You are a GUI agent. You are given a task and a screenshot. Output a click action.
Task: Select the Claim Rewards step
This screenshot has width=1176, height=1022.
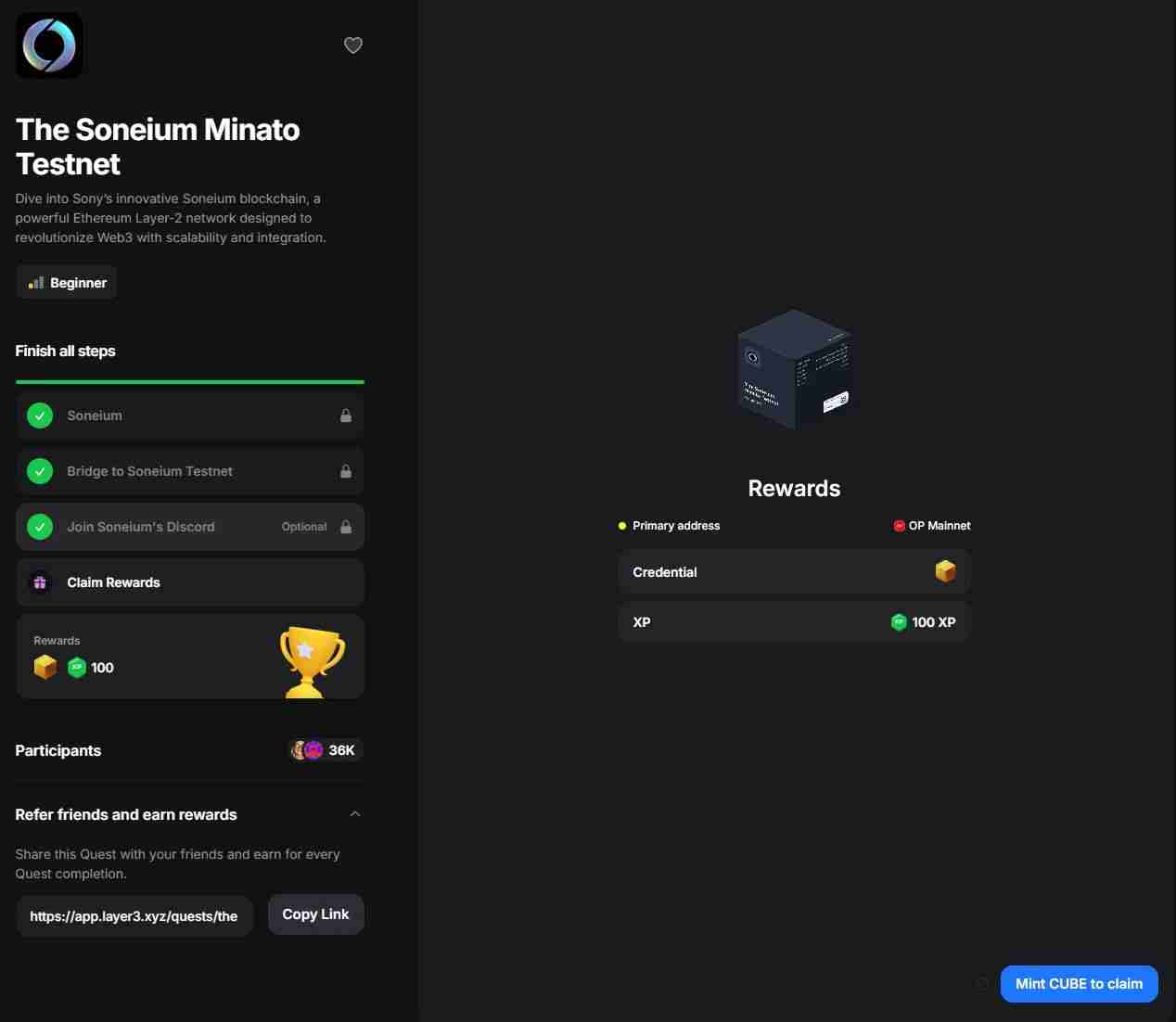pos(190,582)
